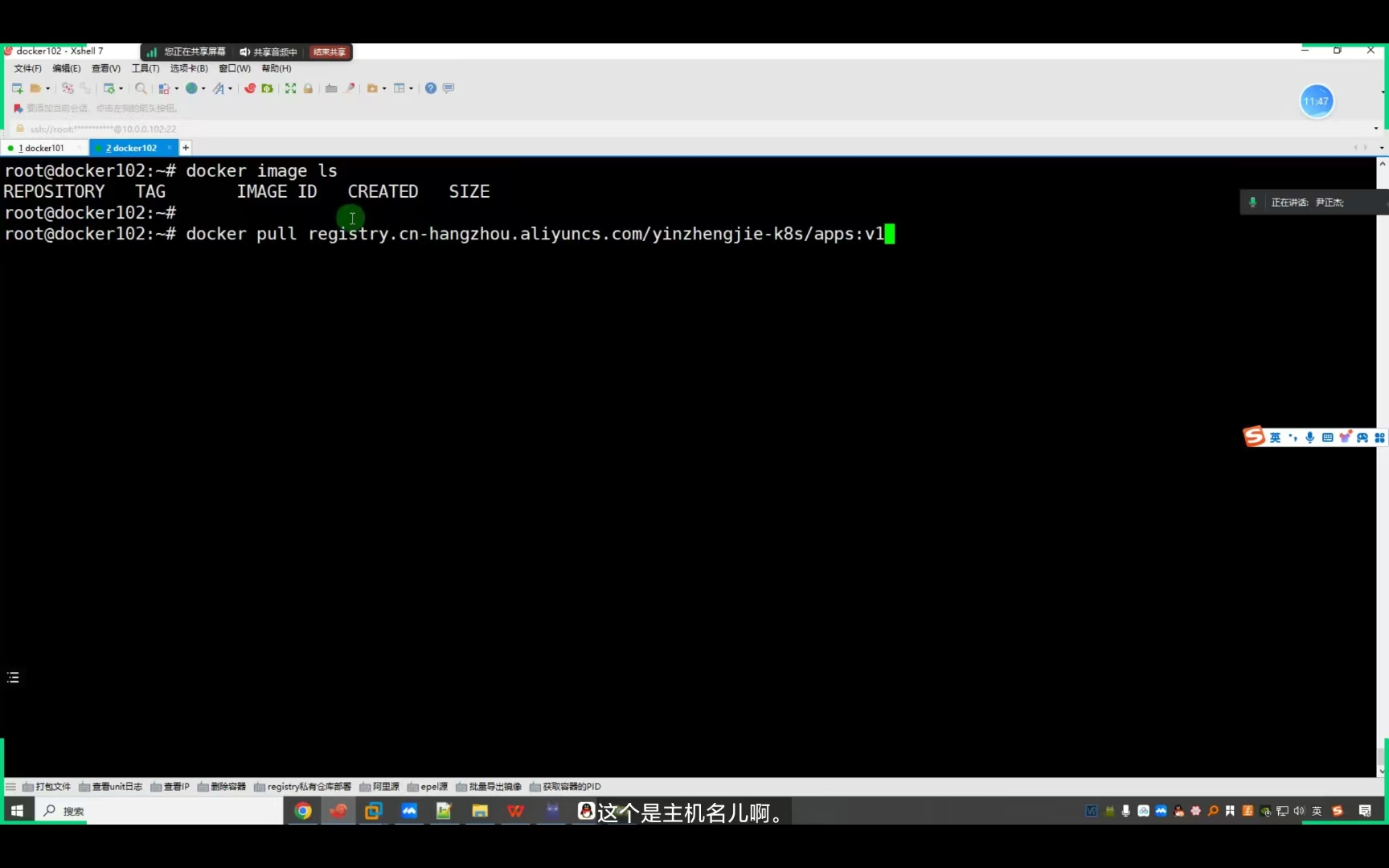
Task: Click the ssh address bar field
Action: coord(693,129)
